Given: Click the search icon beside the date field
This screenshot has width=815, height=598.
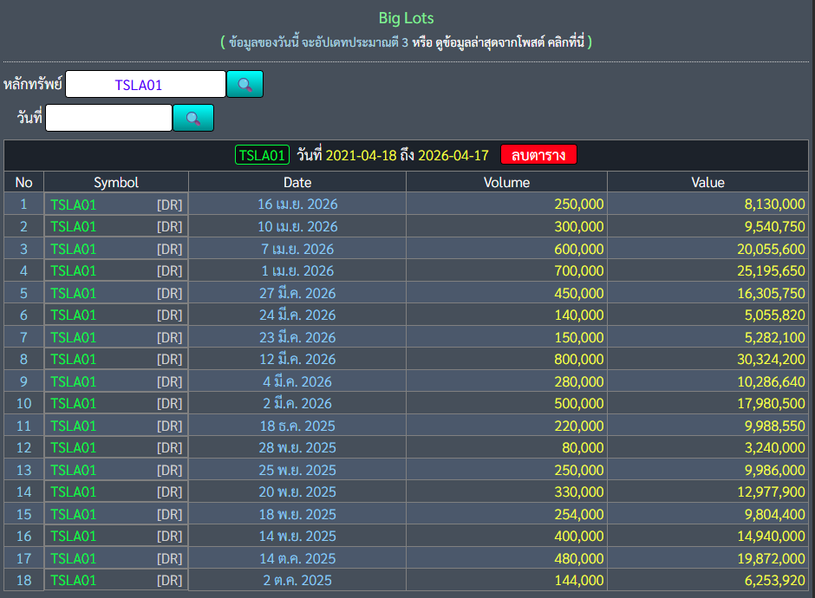Looking at the screenshot, I should (x=193, y=118).
